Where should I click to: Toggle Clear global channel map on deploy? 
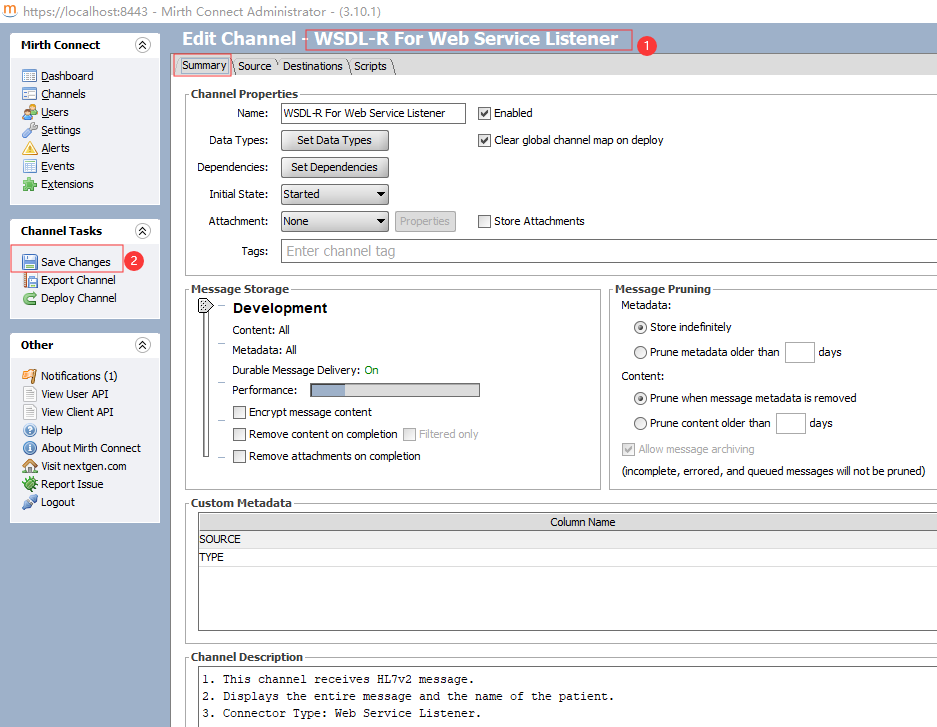pyautogui.click(x=484, y=140)
